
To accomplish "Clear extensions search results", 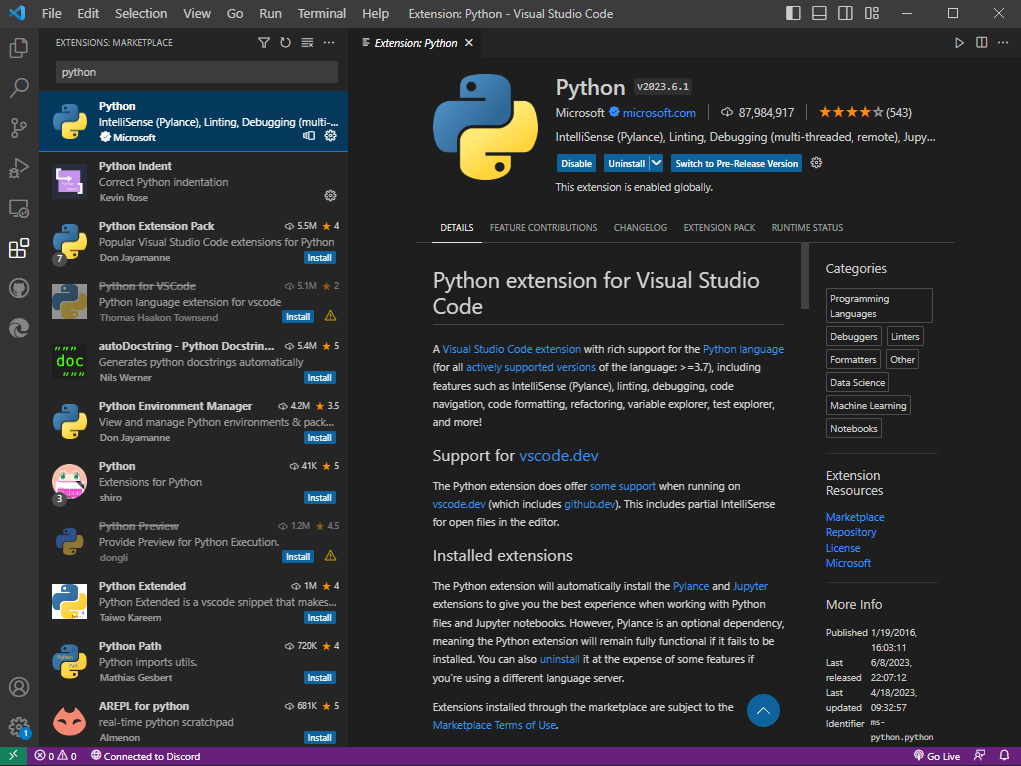I will tap(307, 42).
